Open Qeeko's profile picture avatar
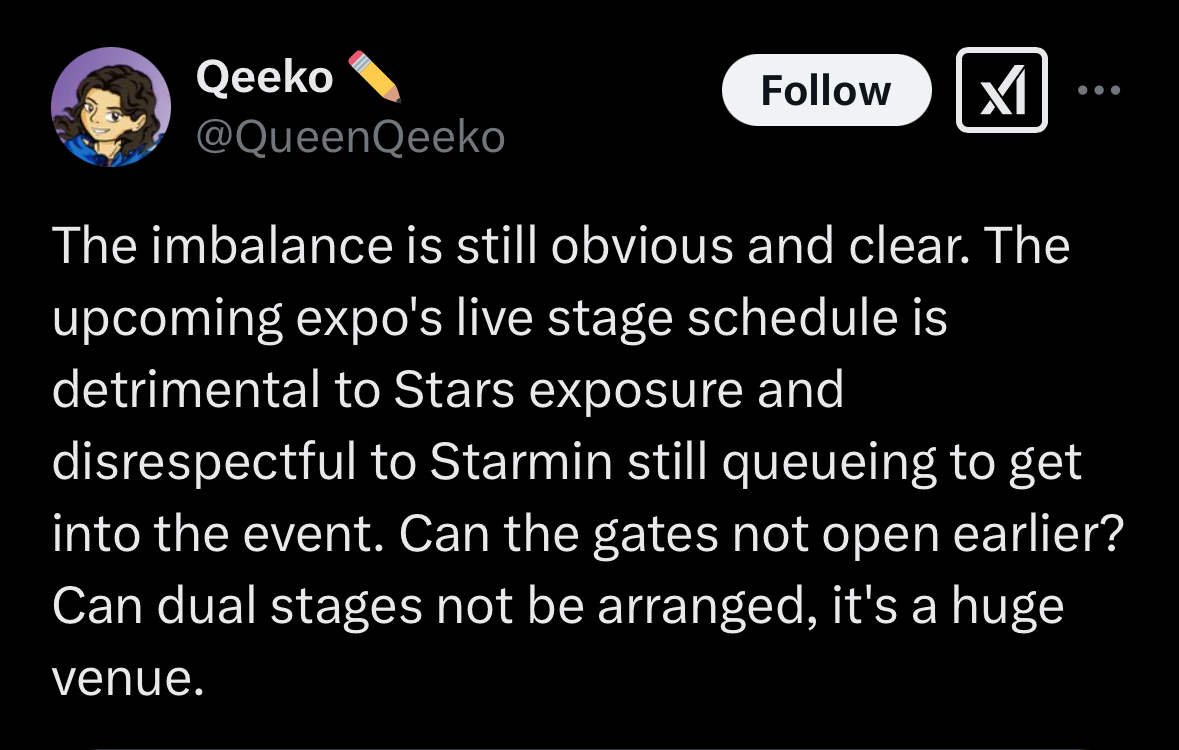 click(111, 106)
